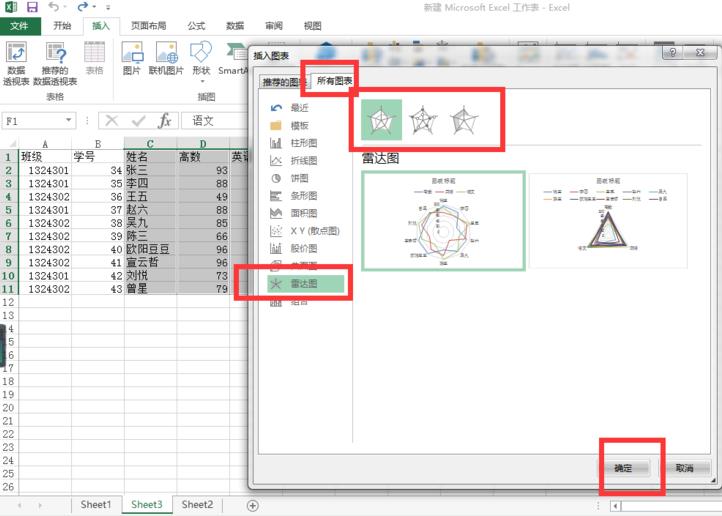Click the 联机图片 online pictures icon

coord(166,58)
